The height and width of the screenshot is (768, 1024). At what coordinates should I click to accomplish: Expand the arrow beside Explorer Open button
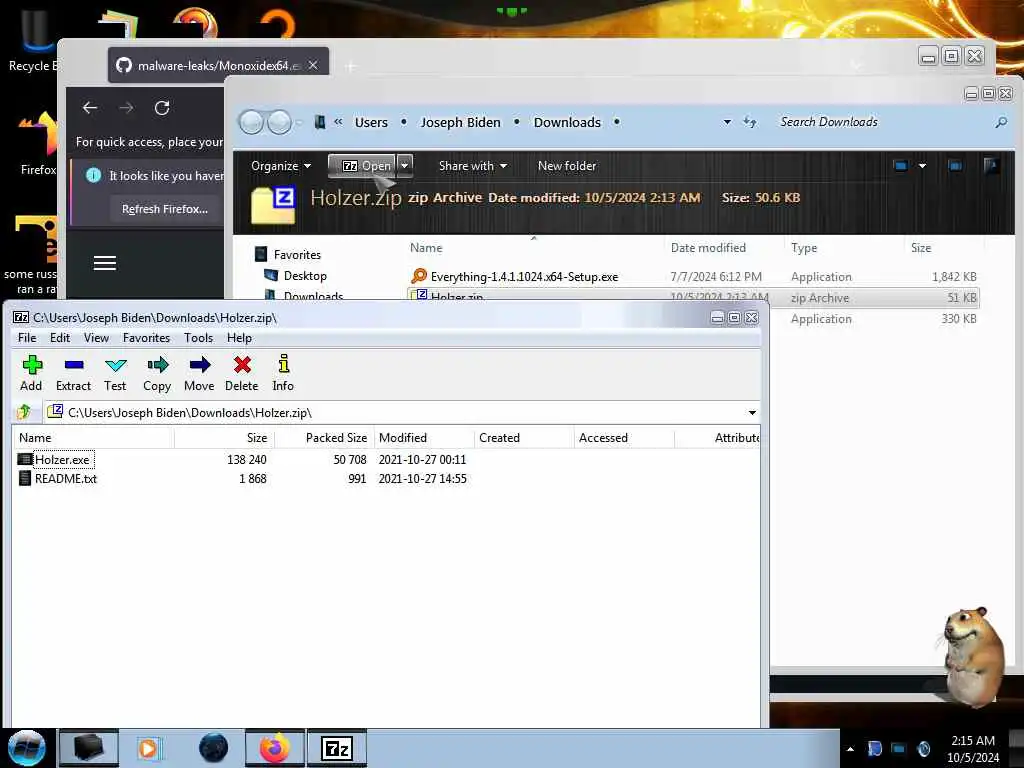[x=405, y=166]
